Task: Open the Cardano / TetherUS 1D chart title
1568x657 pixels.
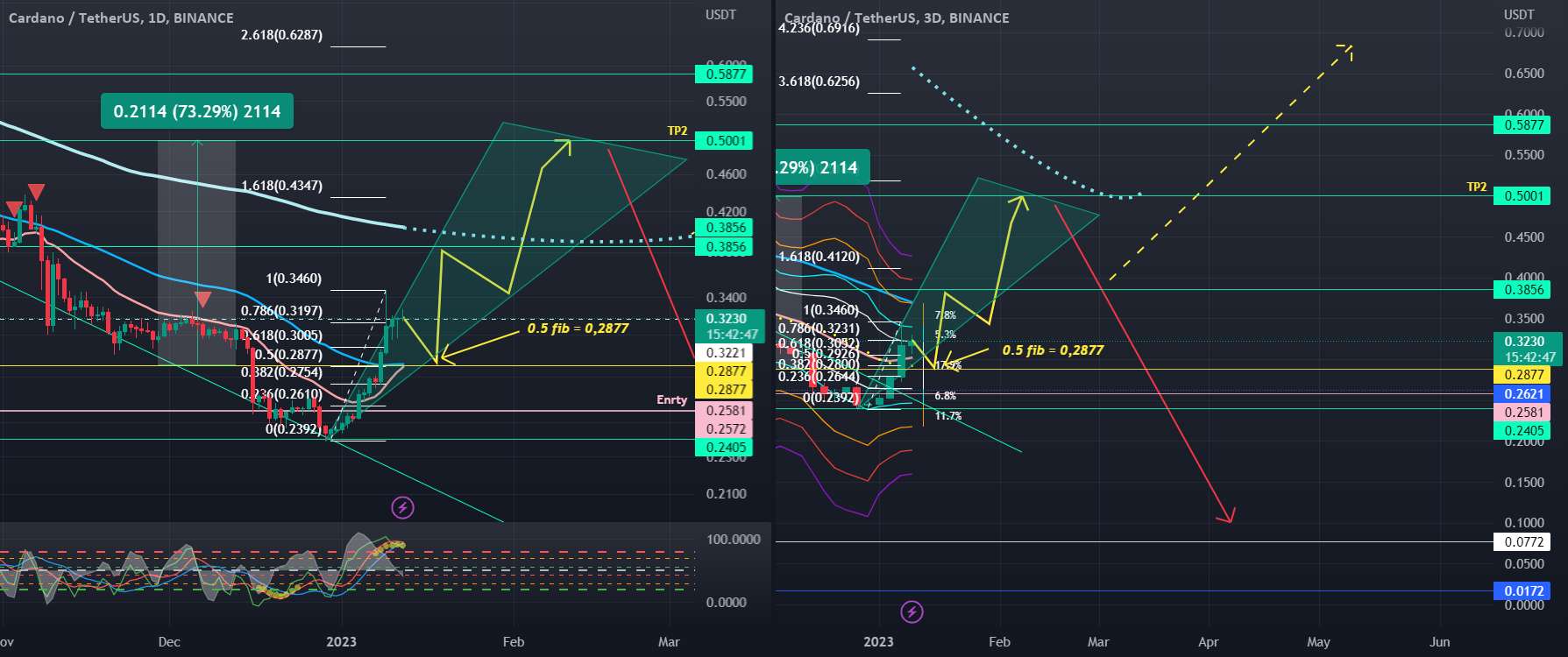Action: [121, 18]
